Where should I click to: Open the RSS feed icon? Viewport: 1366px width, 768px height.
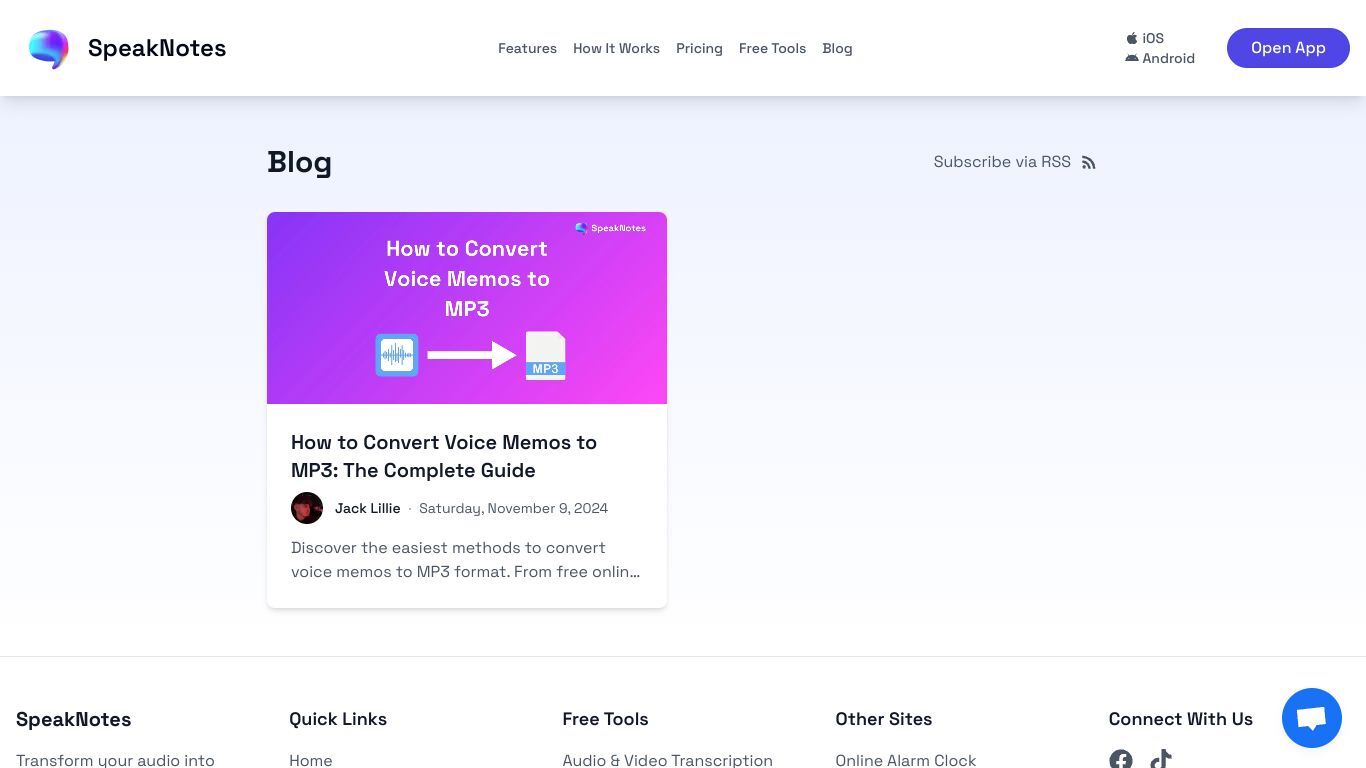point(1089,162)
